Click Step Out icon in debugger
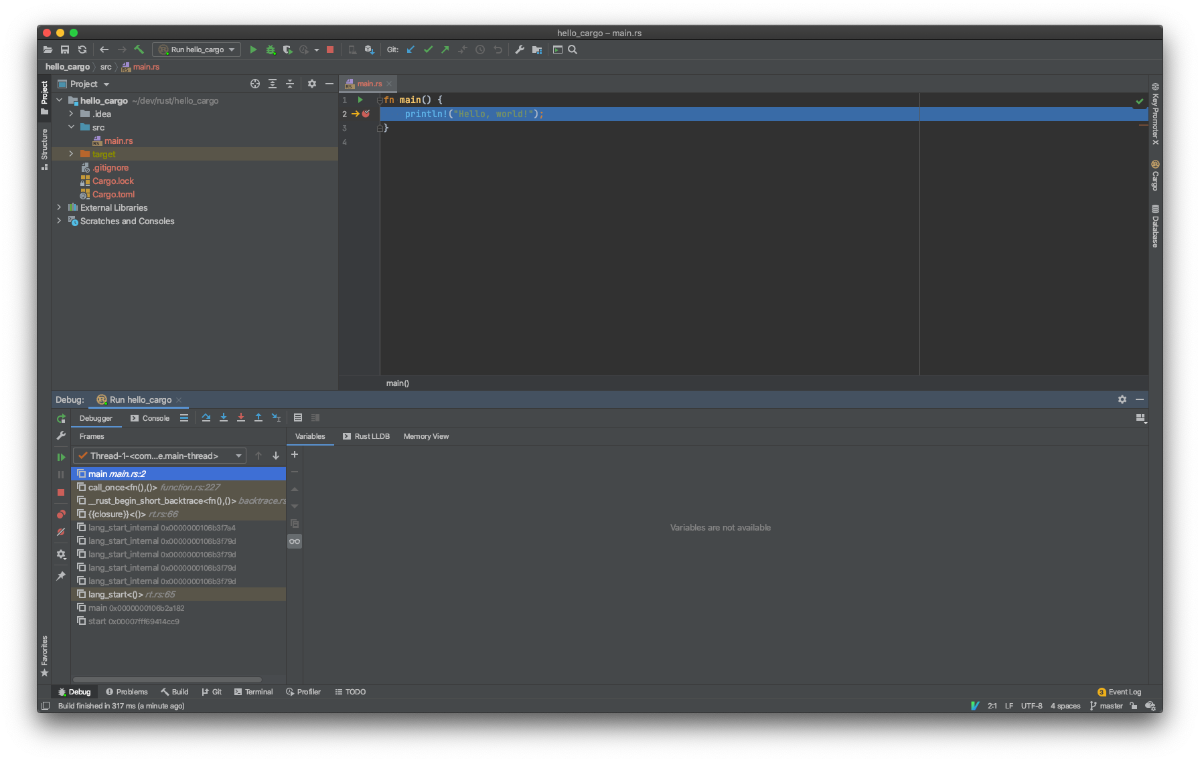1200x762 pixels. coord(258,418)
